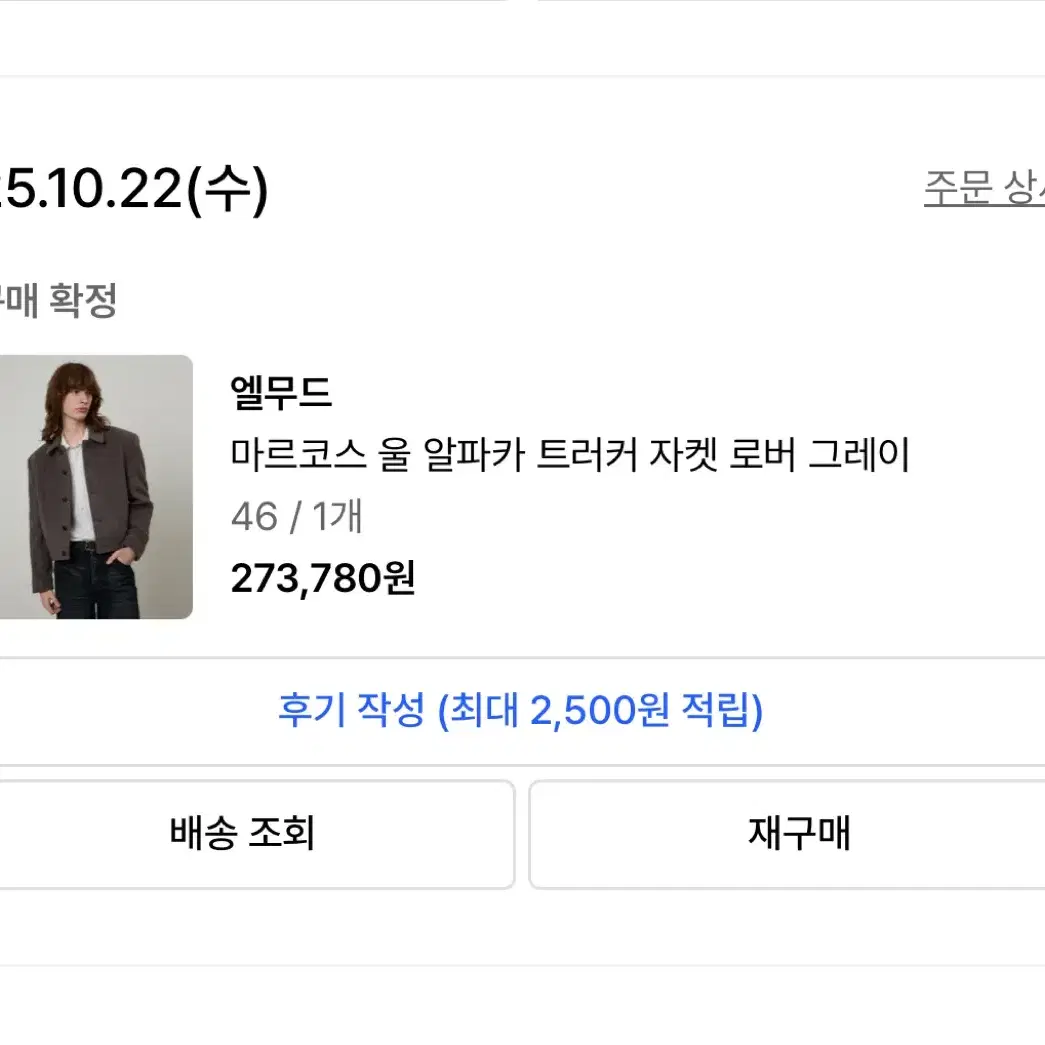Tap the 재구매 repurchase button

click(x=798, y=834)
